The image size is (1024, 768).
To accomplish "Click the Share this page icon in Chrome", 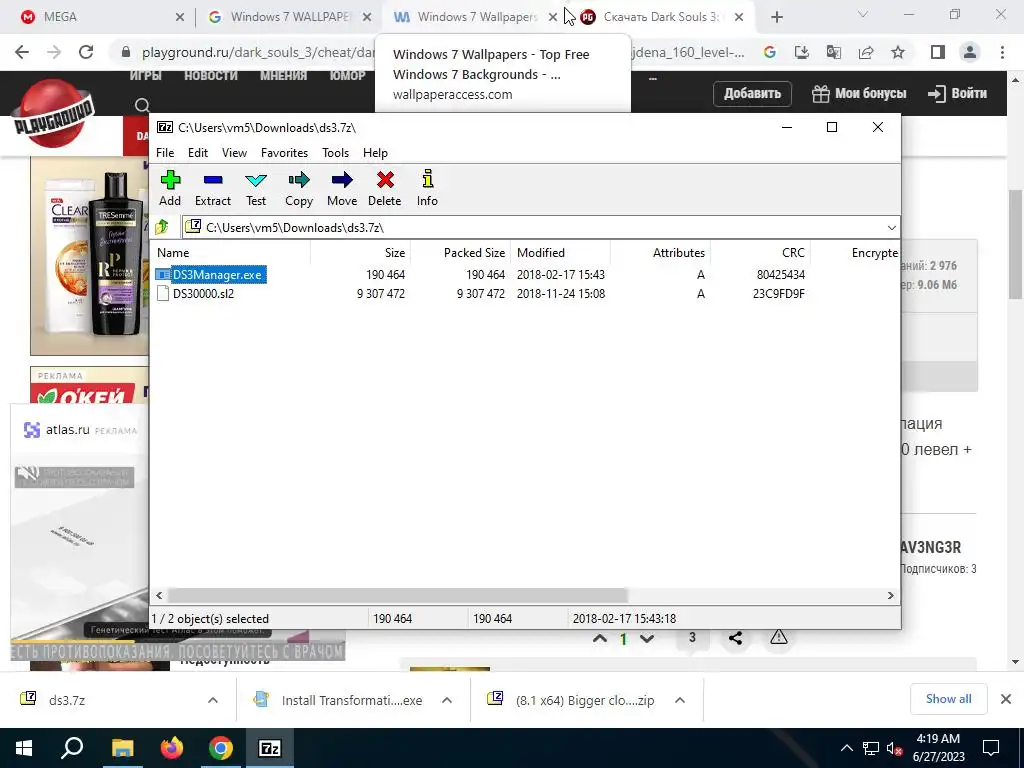I will pyautogui.click(x=866, y=52).
